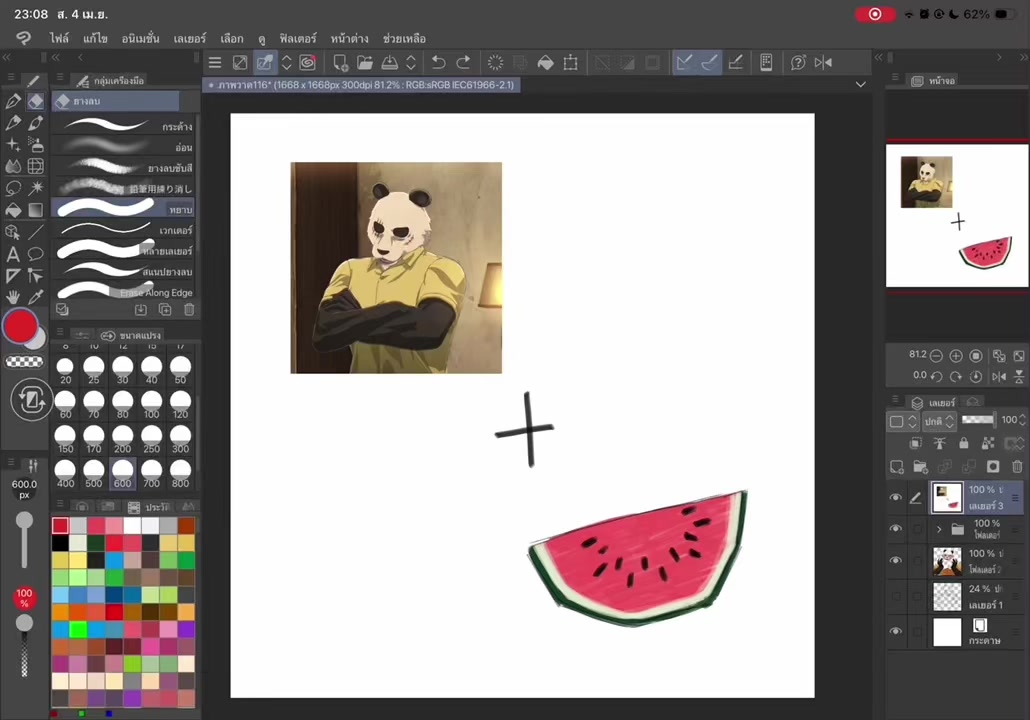This screenshot has width=1030, height=720.
Task: Open the ปกติ blend mode dropdown
Action: (x=939, y=421)
